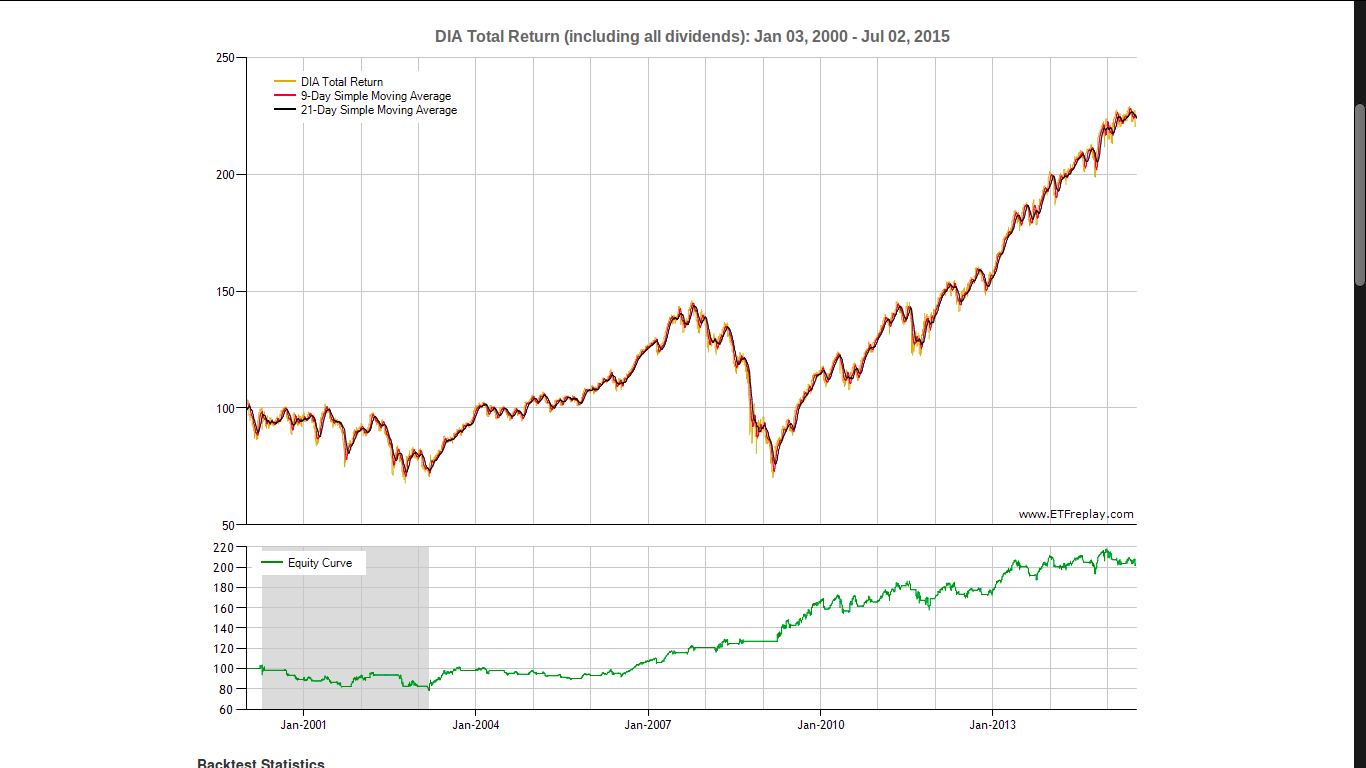Click the page vertical scrollbar thumb
The image size is (1366, 768).
(x=1360, y=195)
